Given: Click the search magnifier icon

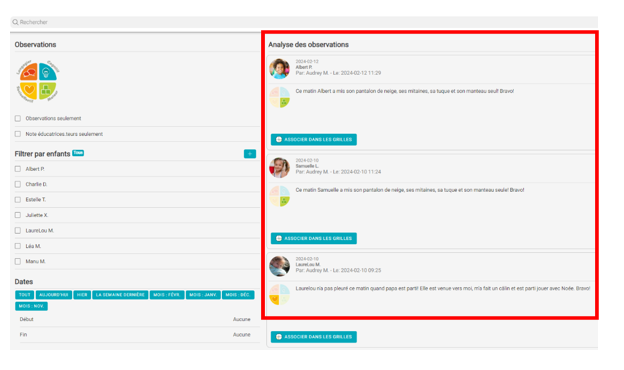Looking at the screenshot, I should click(x=15, y=22).
